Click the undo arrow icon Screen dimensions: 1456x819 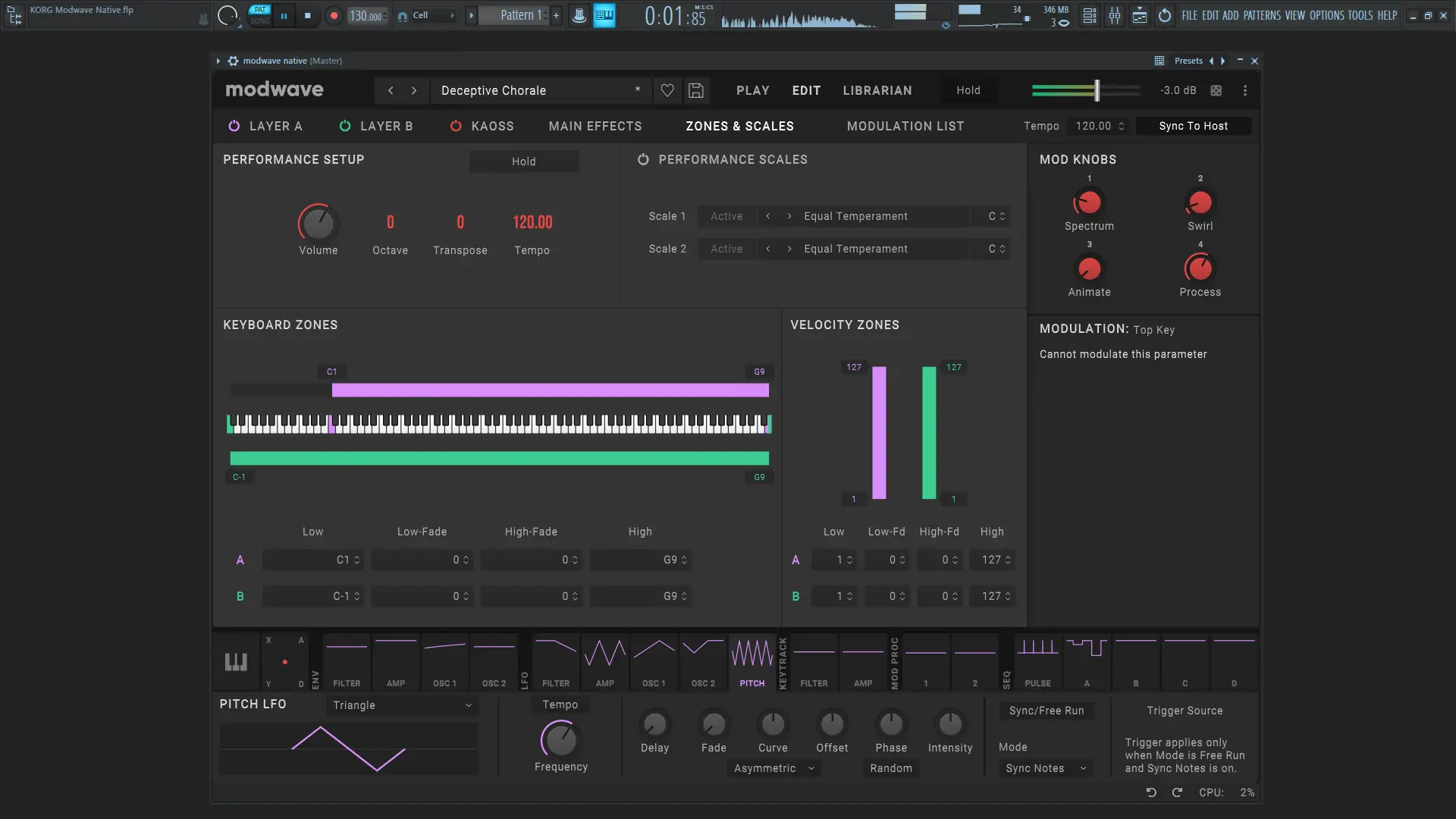(x=1151, y=792)
